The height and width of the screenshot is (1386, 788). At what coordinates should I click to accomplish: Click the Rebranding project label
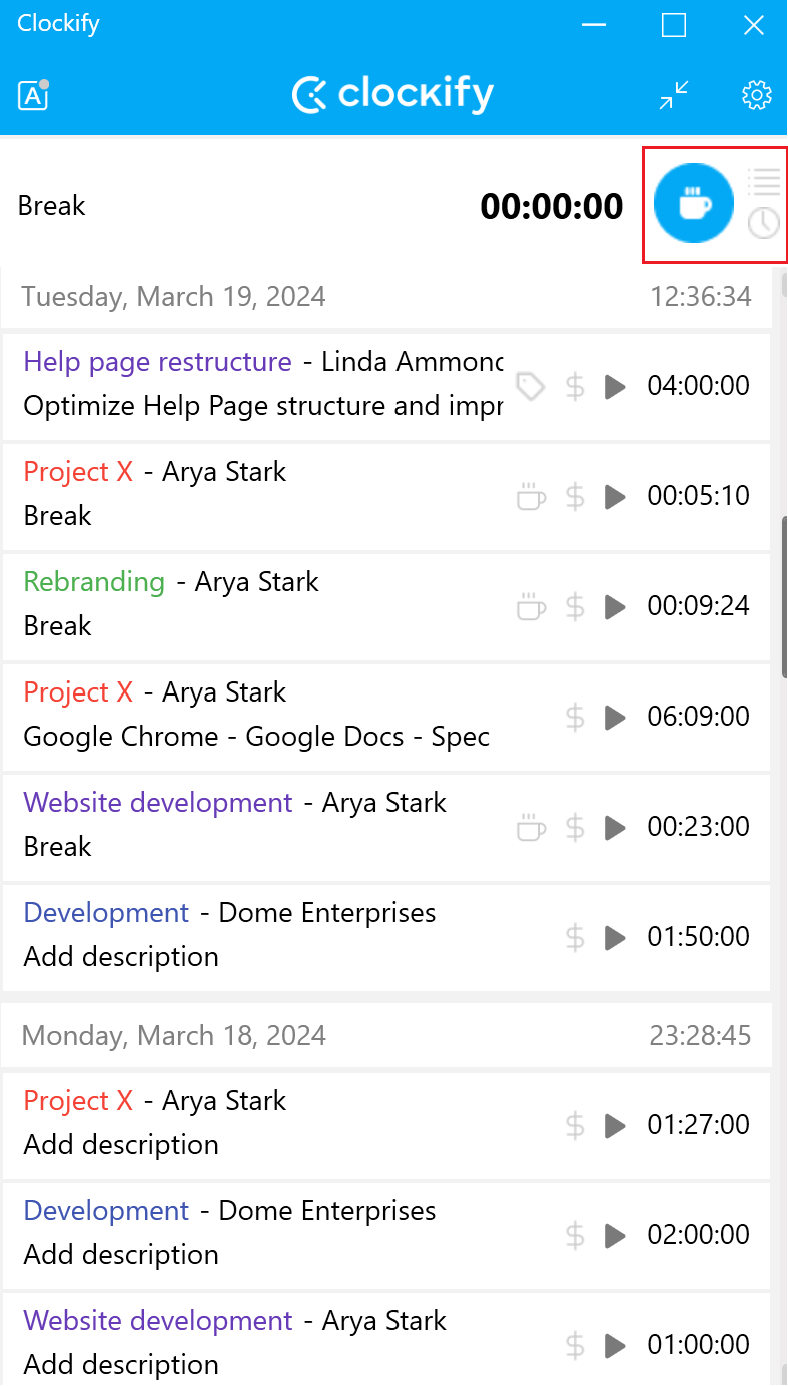(94, 582)
